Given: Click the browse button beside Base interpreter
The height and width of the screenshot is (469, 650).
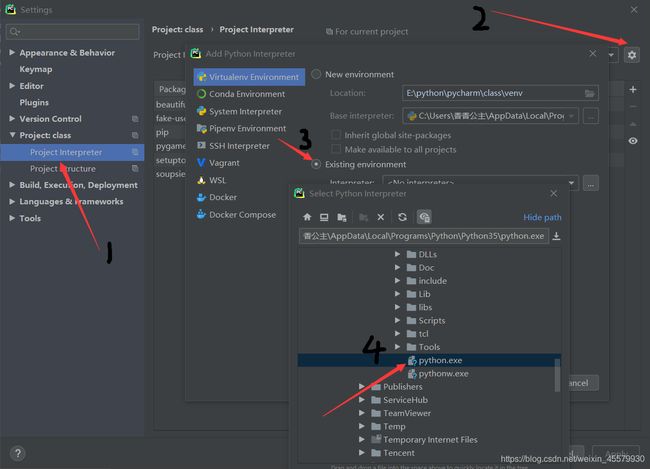Looking at the screenshot, I should [591, 116].
